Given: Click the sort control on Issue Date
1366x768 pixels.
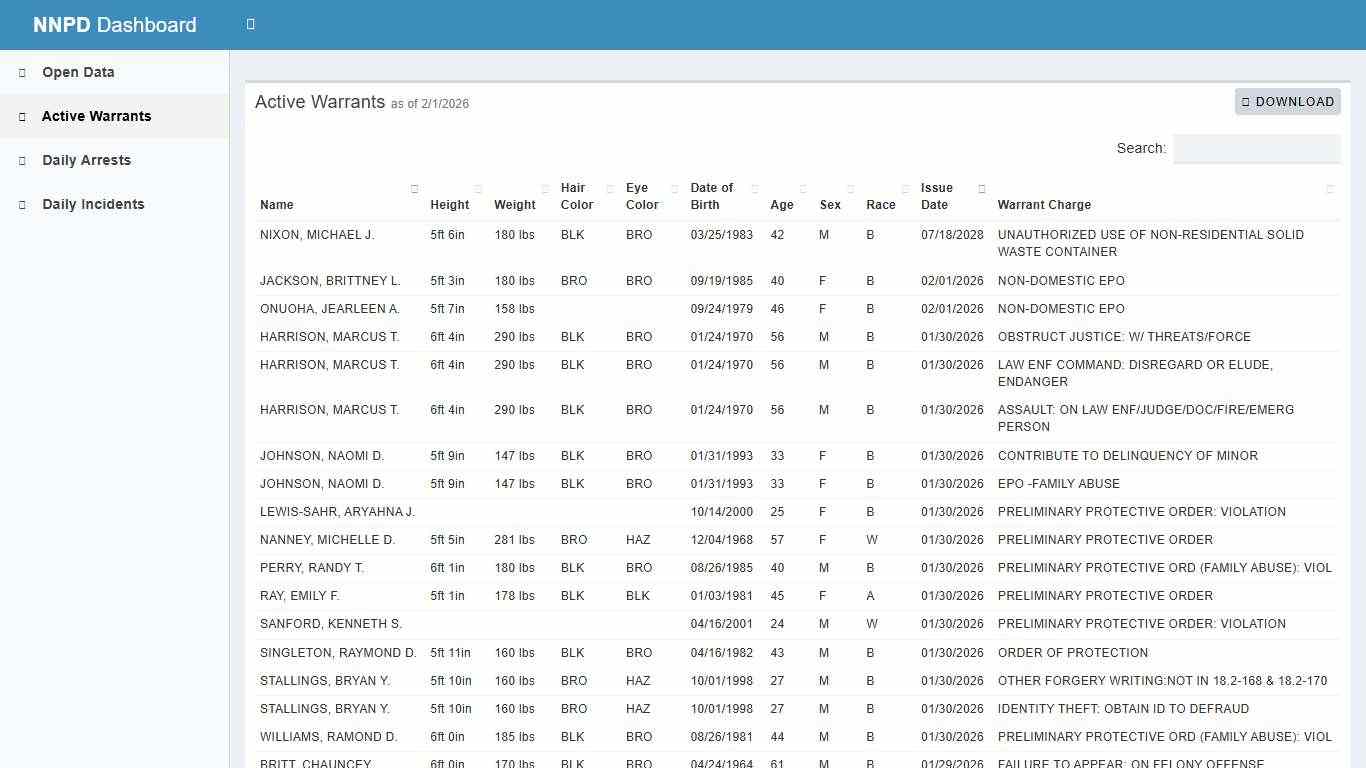Looking at the screenshot, I should pyautogui.click(x=981, y=188).
